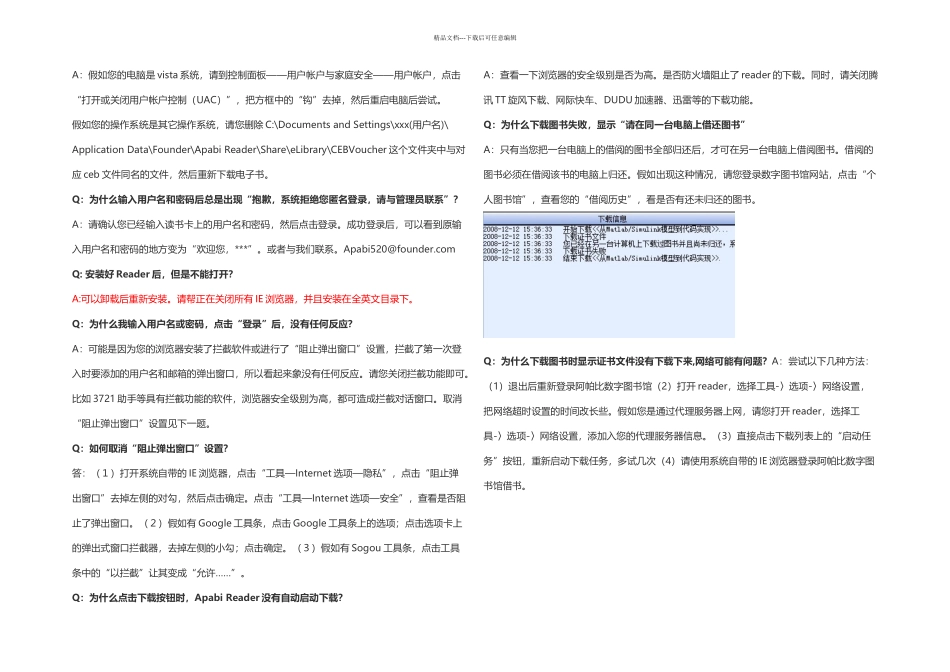The image size is (950, 672).
Task: Click the question '安装好 Reader 后，但是不能打开?'
Action: [x=152, y=274]
